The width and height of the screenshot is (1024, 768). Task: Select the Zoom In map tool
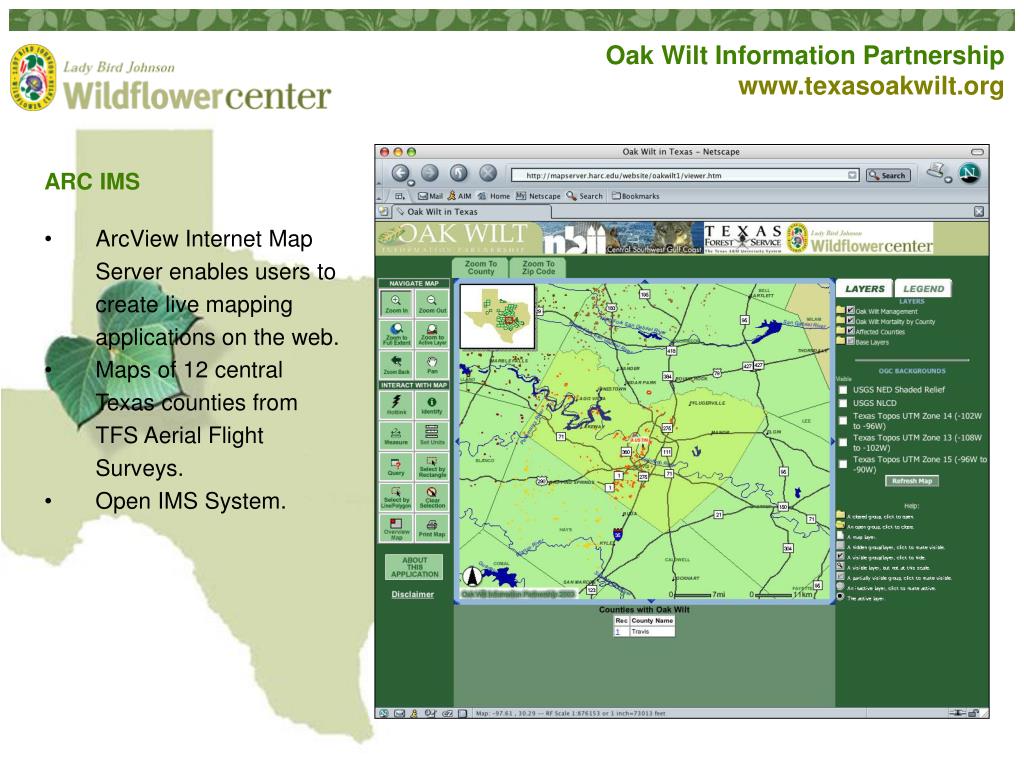coord(396,304)
